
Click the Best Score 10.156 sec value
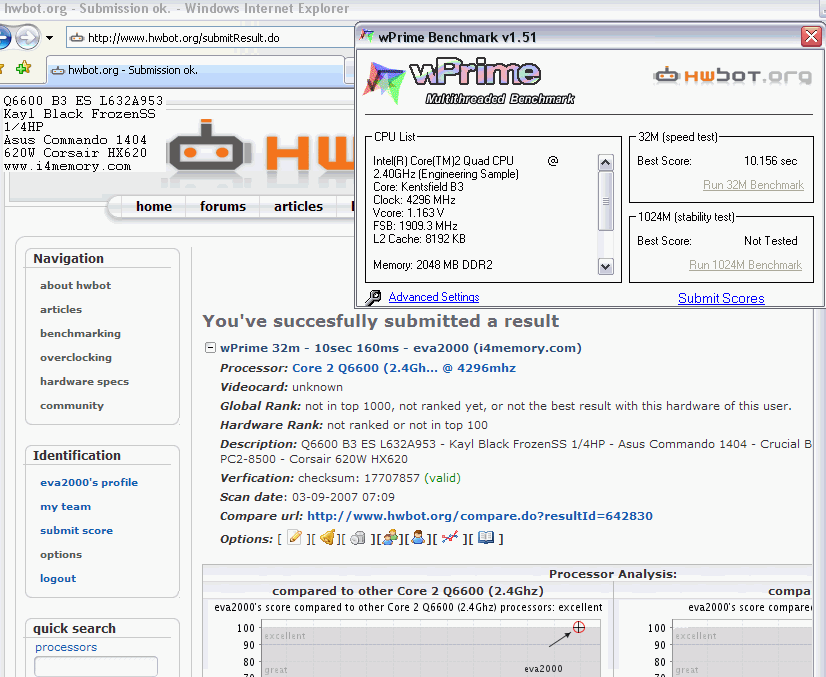771,161
